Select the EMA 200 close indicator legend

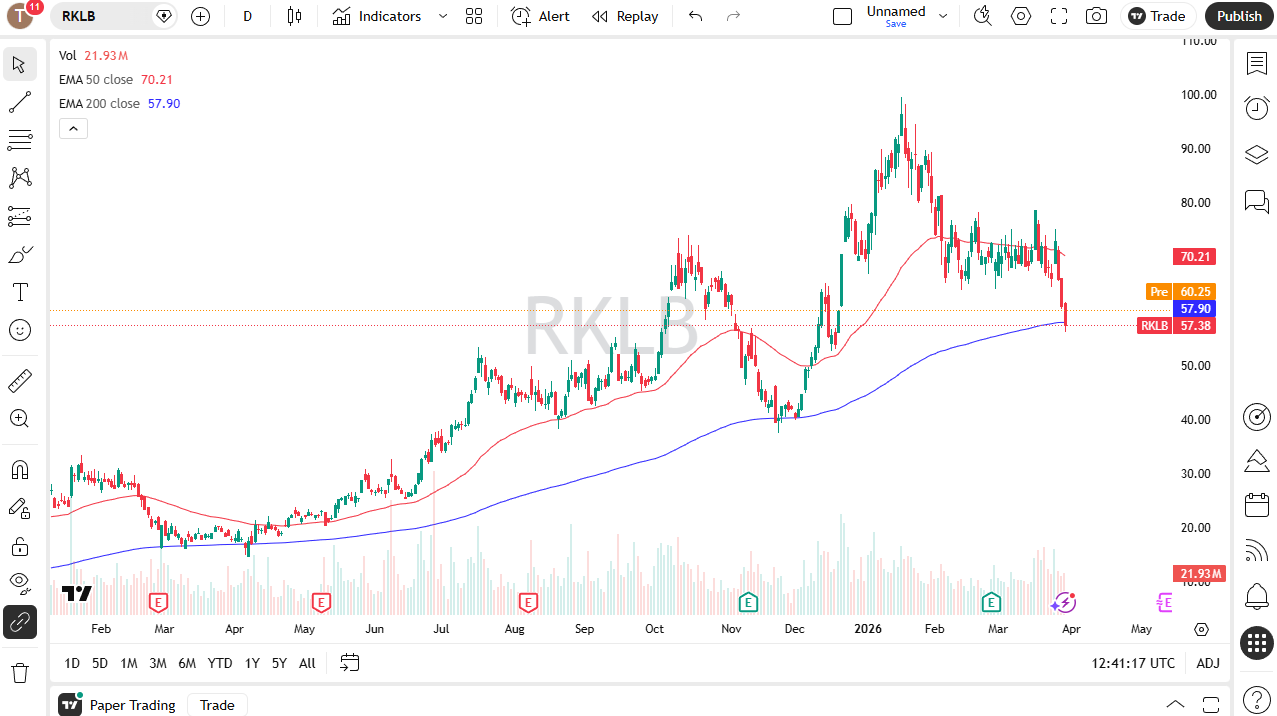coord(99,104)
